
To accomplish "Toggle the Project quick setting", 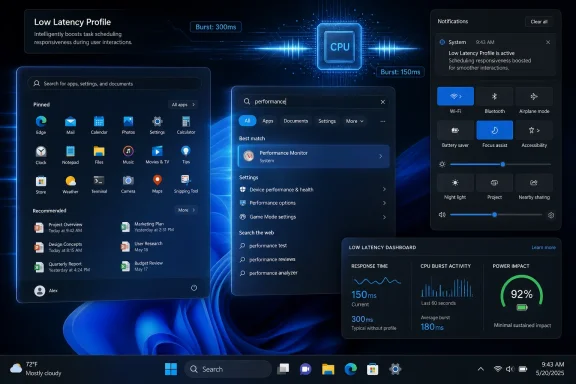I will (494, 183).
